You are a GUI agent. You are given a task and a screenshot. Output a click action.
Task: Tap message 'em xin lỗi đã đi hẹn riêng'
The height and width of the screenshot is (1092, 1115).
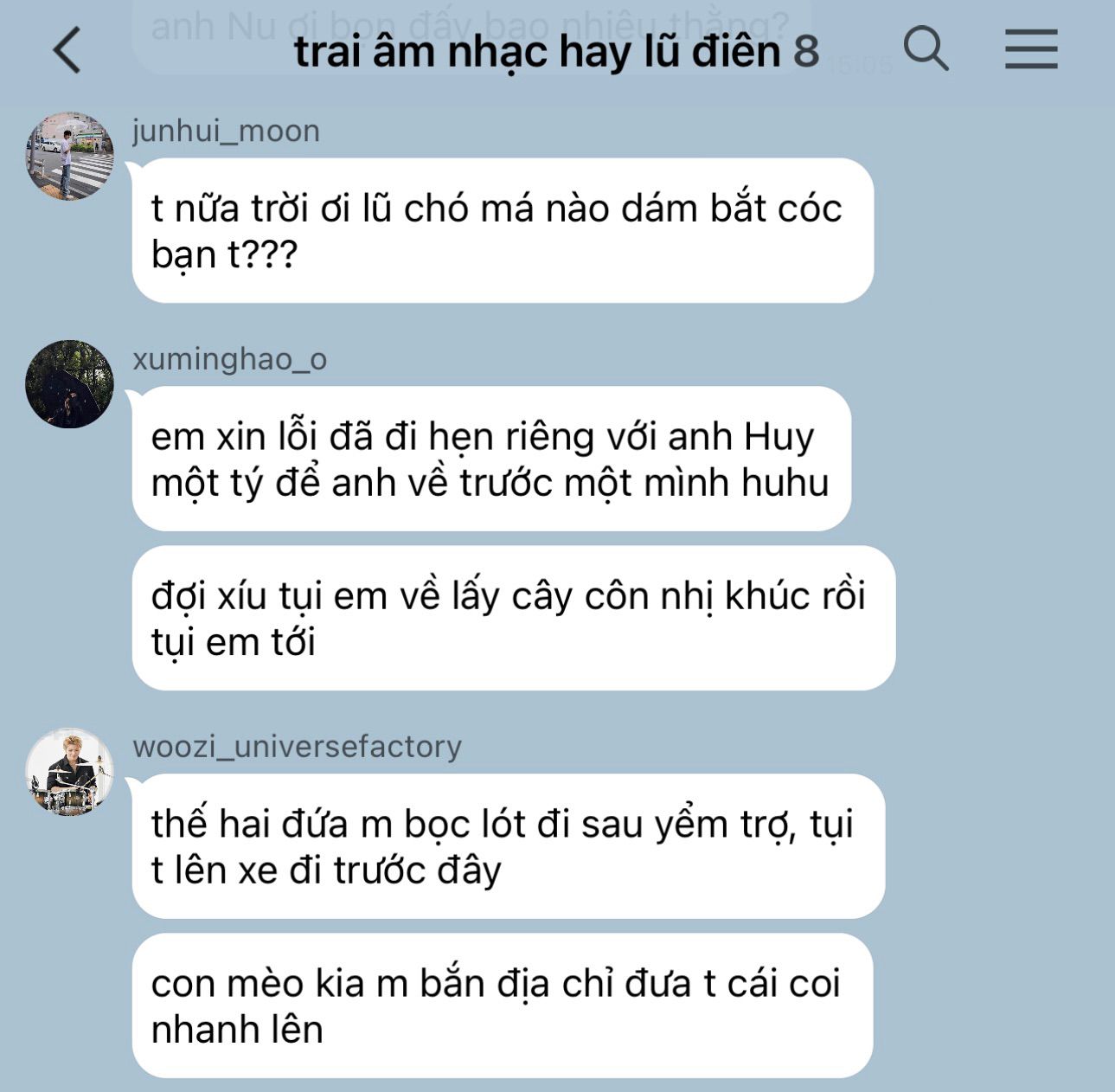pos(491,459)
